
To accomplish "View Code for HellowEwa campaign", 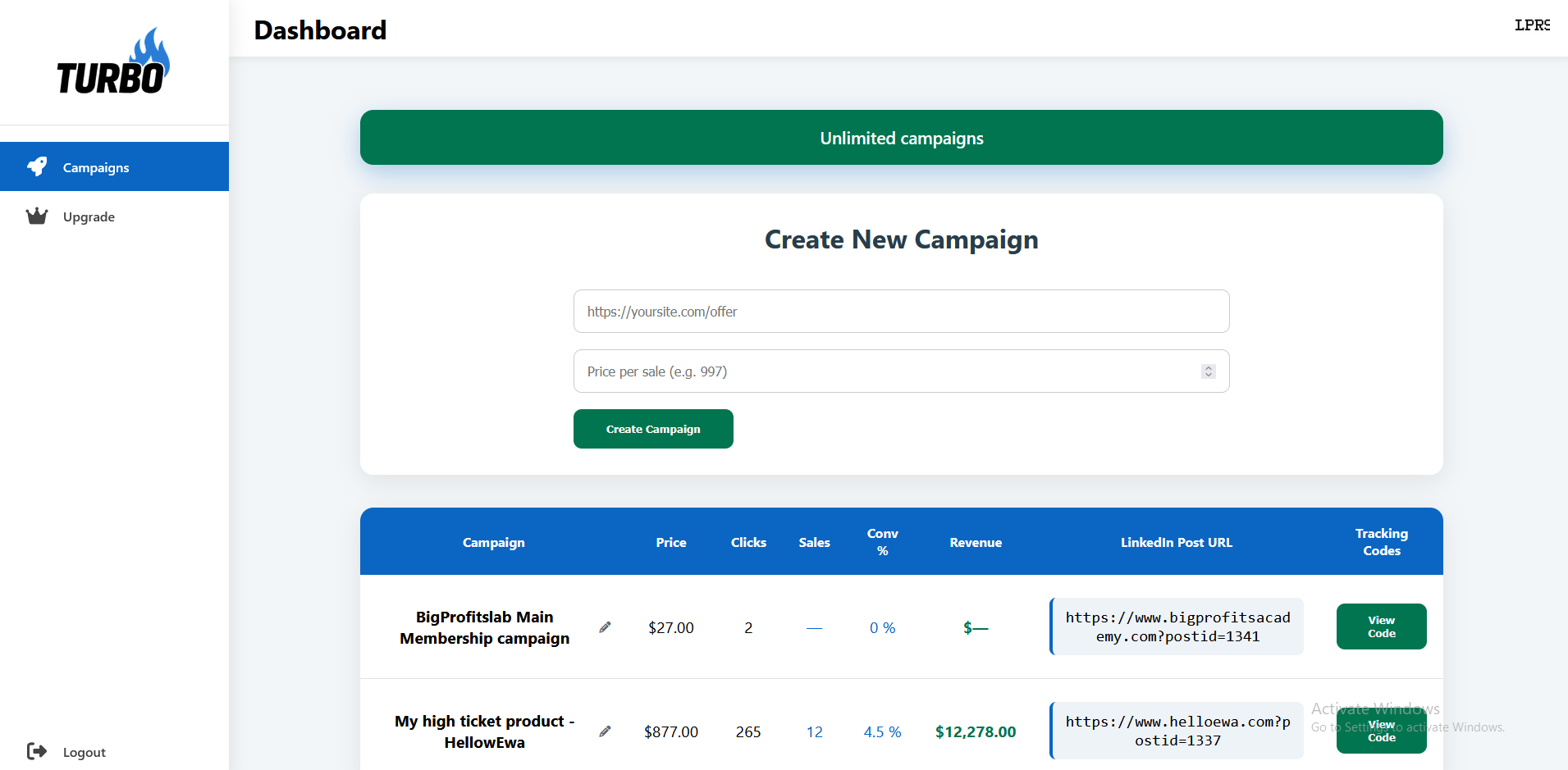I will [1381, 731].
